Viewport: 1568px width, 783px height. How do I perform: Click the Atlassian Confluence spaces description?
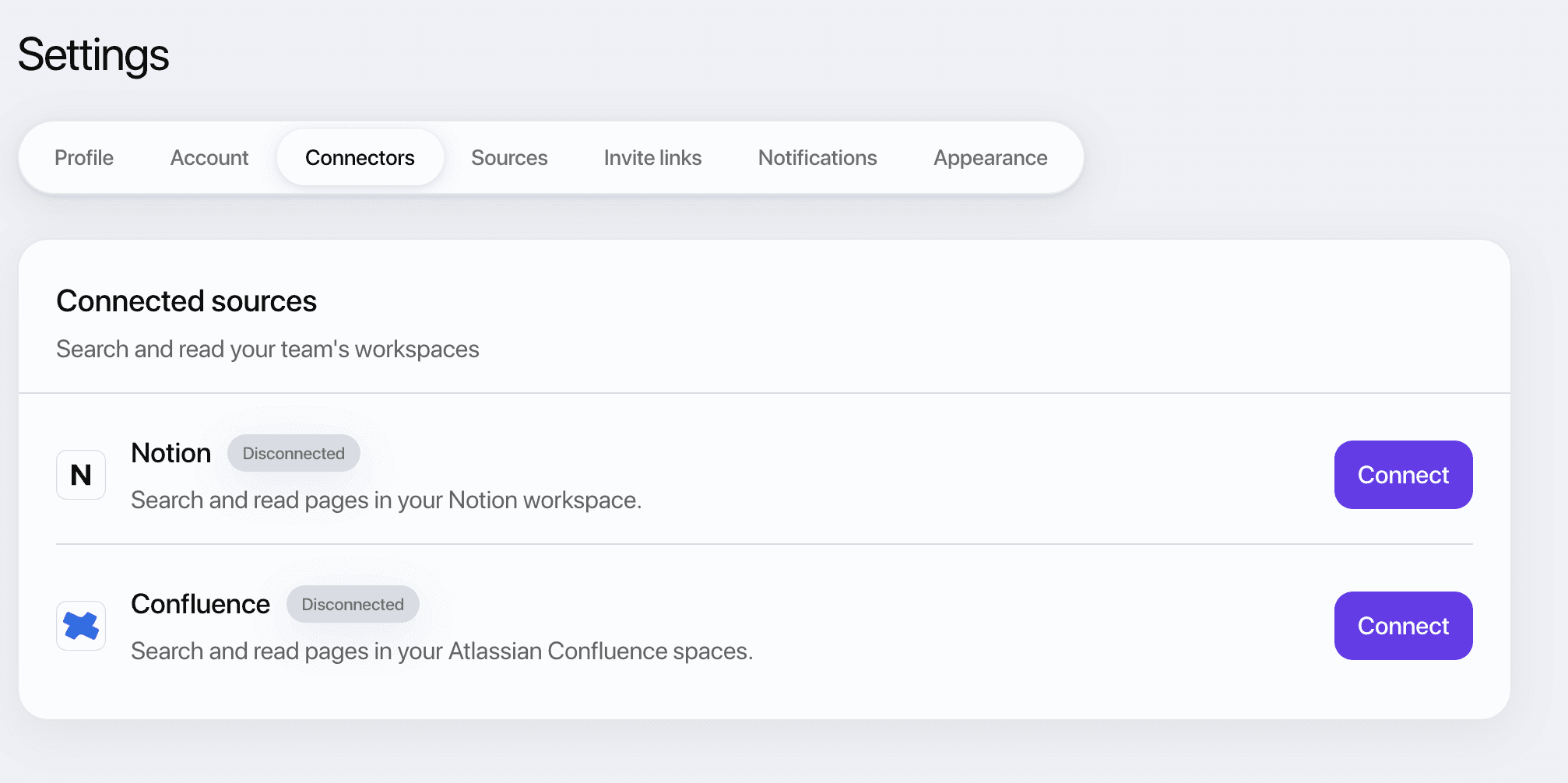click(x=442, y=651)
